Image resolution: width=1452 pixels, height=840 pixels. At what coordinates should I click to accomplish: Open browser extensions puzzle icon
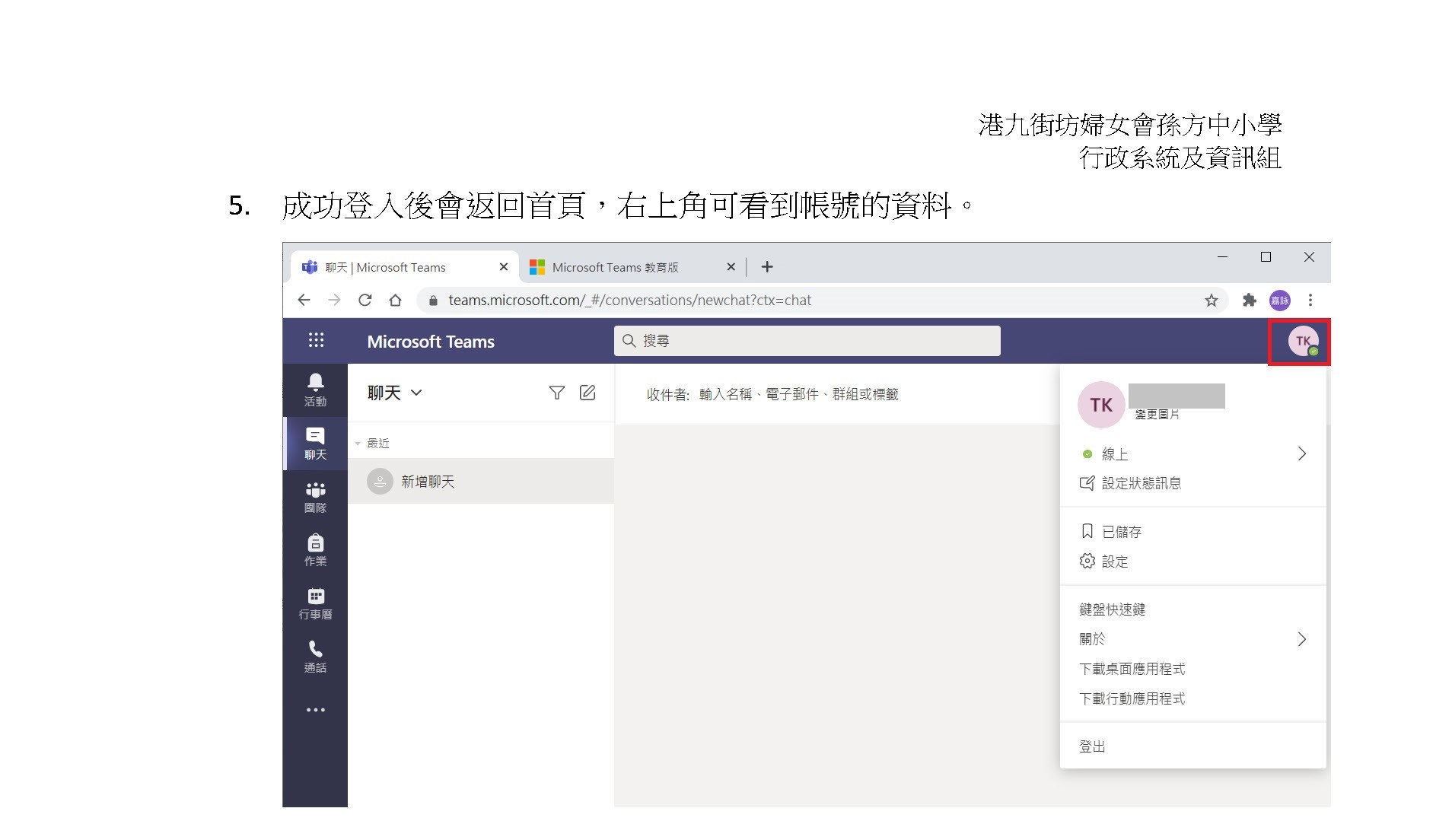1249,300
